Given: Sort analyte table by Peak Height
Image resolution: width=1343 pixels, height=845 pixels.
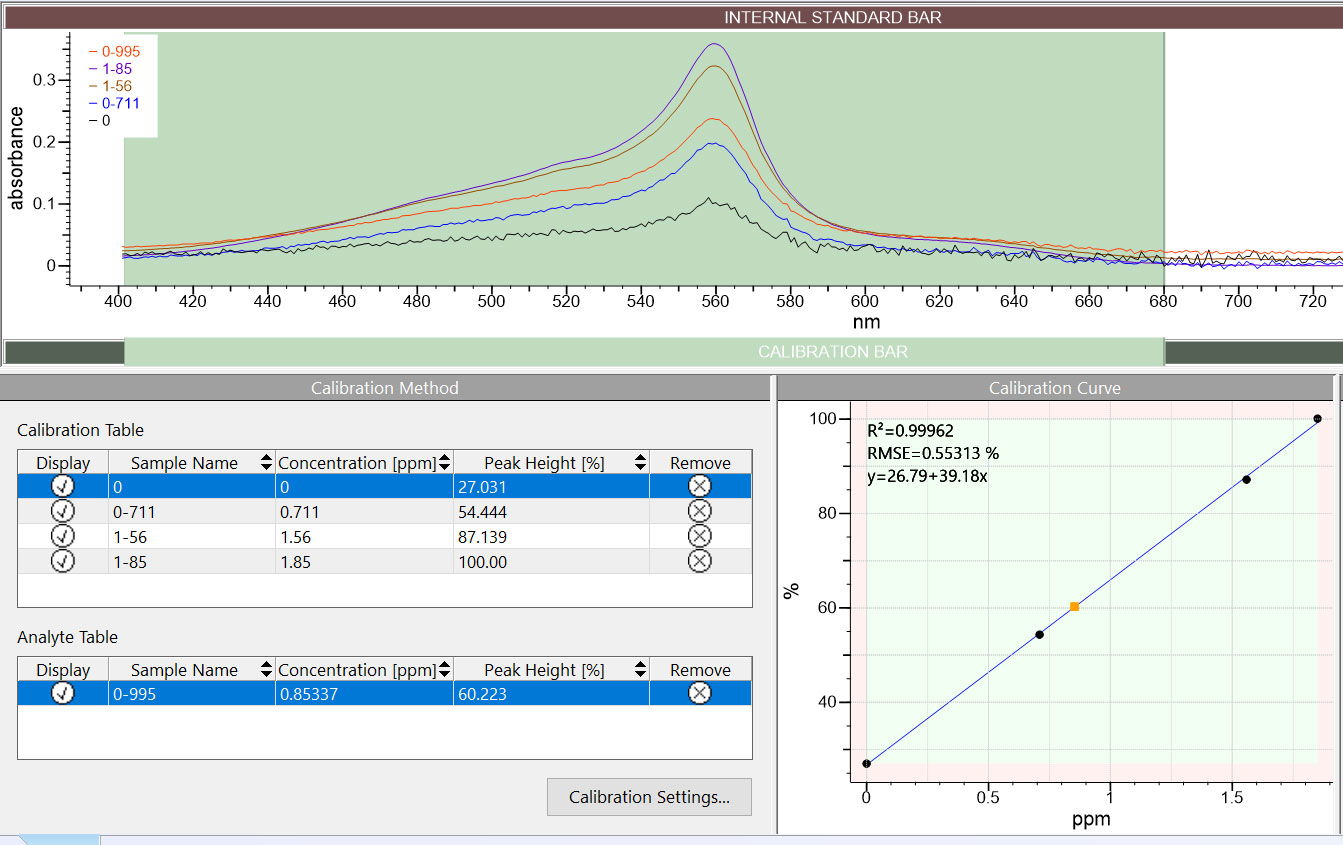Looking at the screenshot, I should pos(639,670).
